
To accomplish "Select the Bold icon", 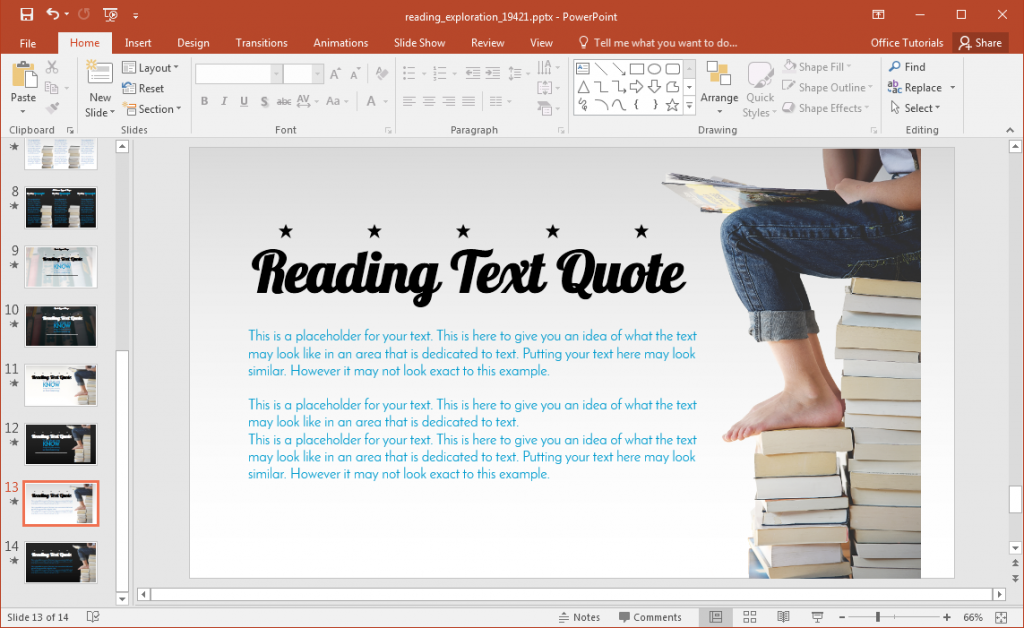I will (204, 101).
